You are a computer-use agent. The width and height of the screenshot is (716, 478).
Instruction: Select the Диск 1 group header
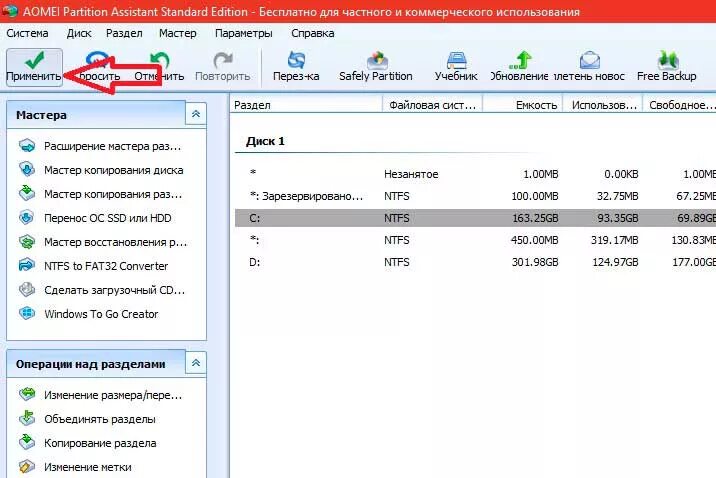(265, 141)
